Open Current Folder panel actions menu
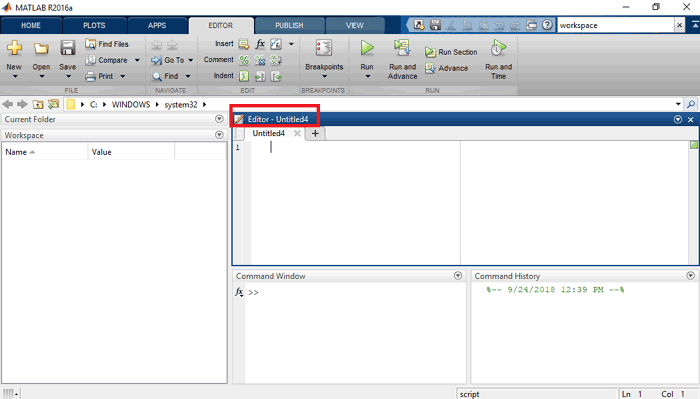Viewport: 700px width, 399px height. (219, 119)
